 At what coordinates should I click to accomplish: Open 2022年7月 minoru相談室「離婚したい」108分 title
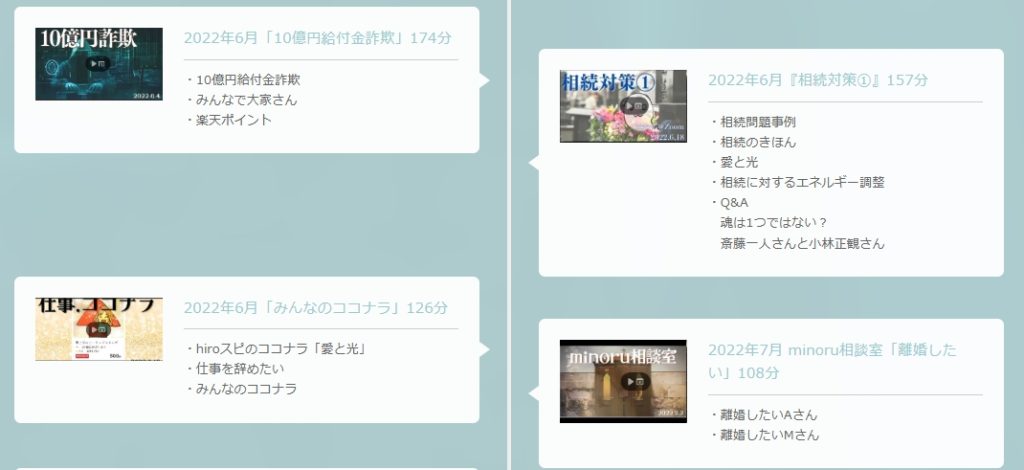click(831, 360)
